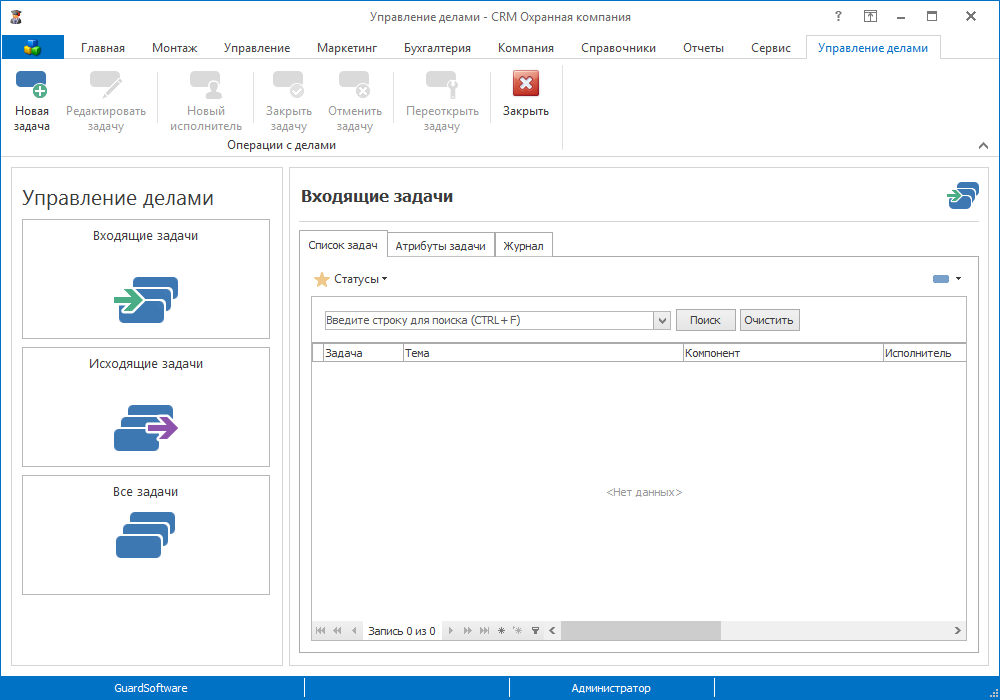
Task: Sort by the Исполнитель column header
Action: click(x=925, y=353)
